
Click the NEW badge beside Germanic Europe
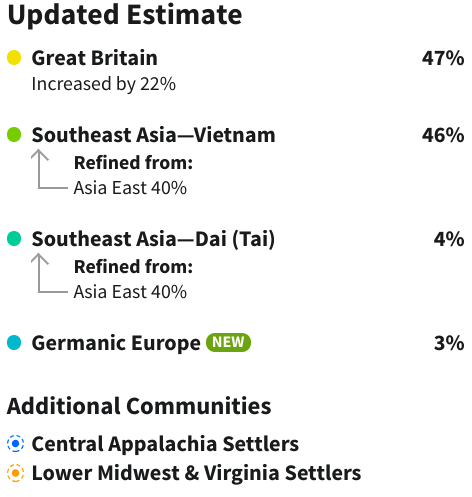pyautogui.click(x=228, y=342)
